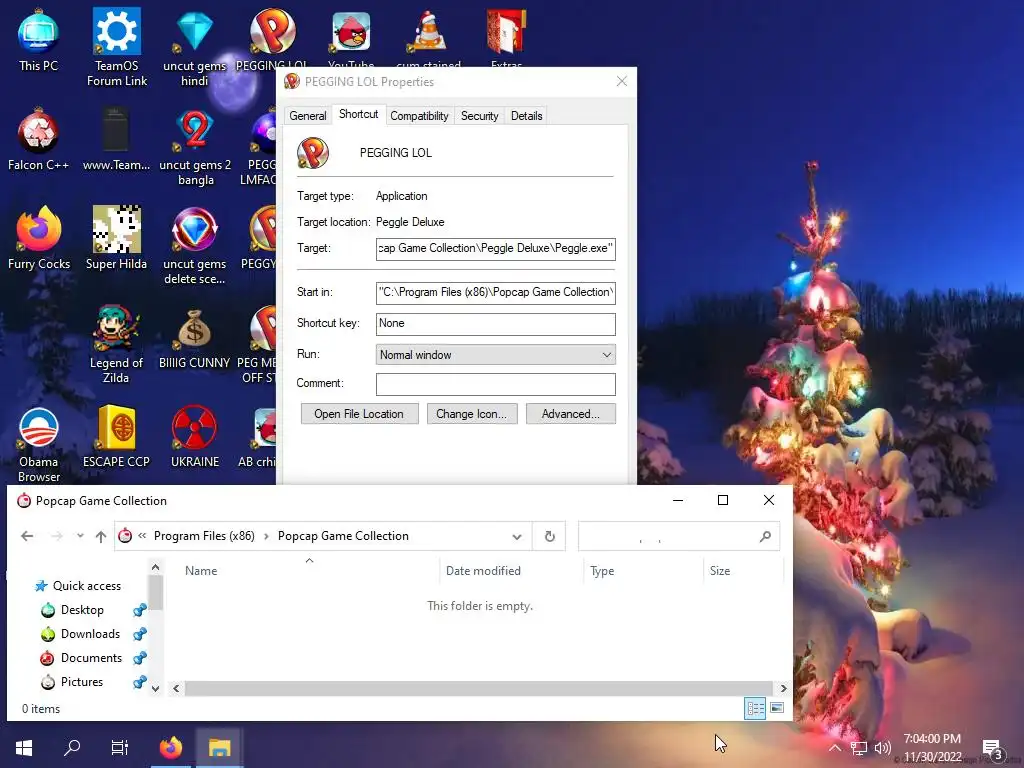Select the Shortcut tab
1024x768 pixels.
[359, 114]
